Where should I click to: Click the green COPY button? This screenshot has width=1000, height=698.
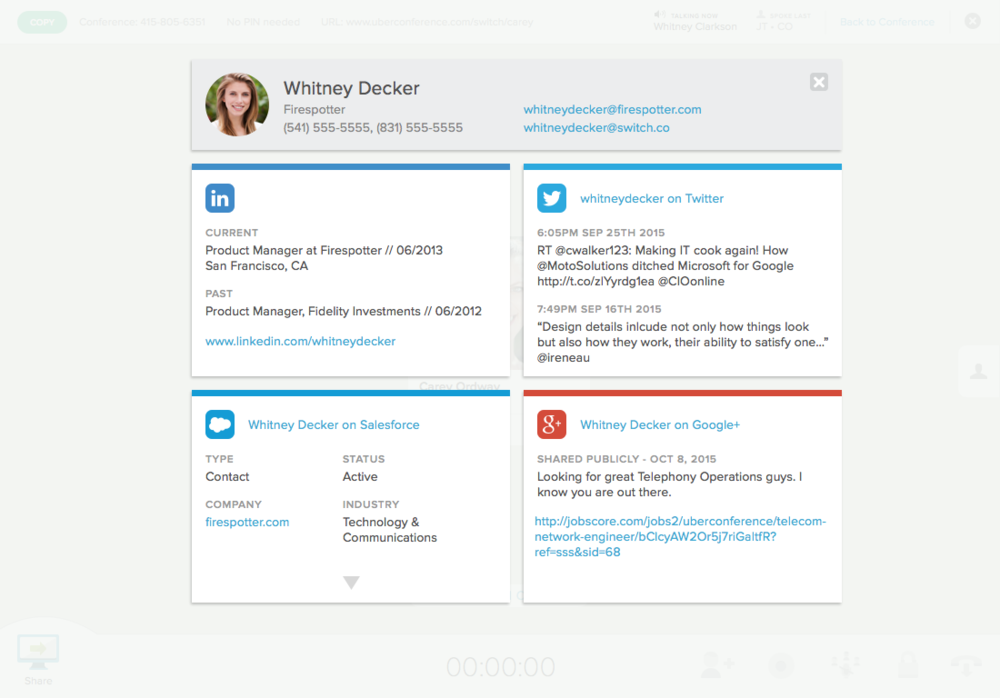[x=42, y=22]
